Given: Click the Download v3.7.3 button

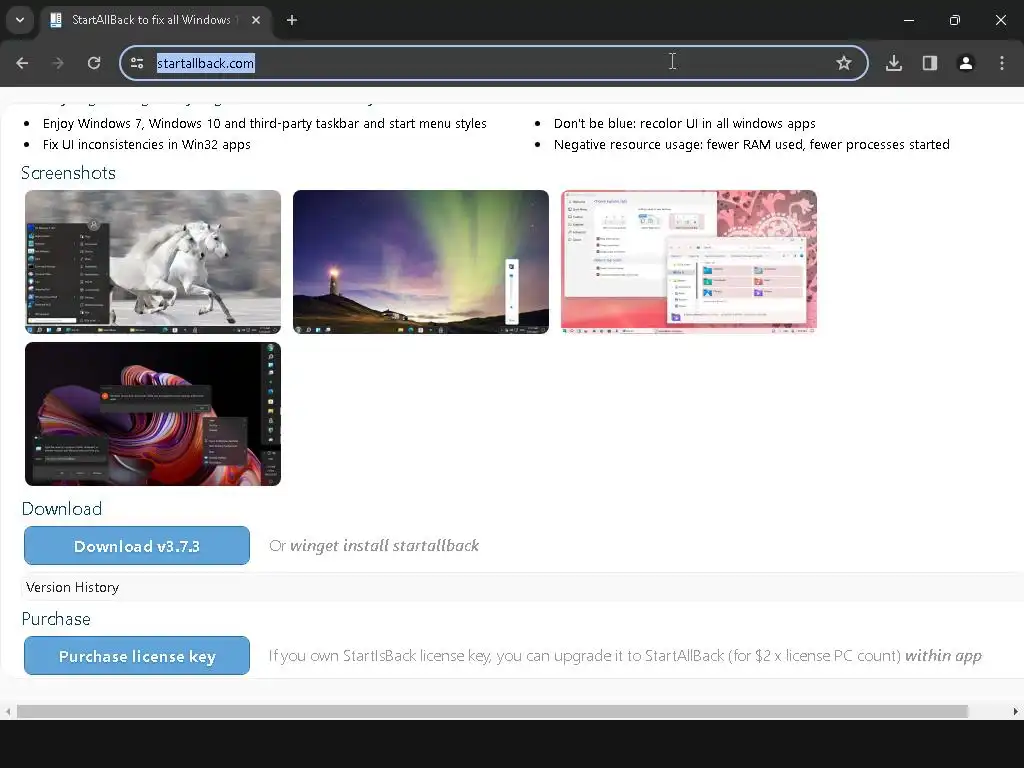Looking at the screenshot, I should pyautogui.click(x=137, y=545).
